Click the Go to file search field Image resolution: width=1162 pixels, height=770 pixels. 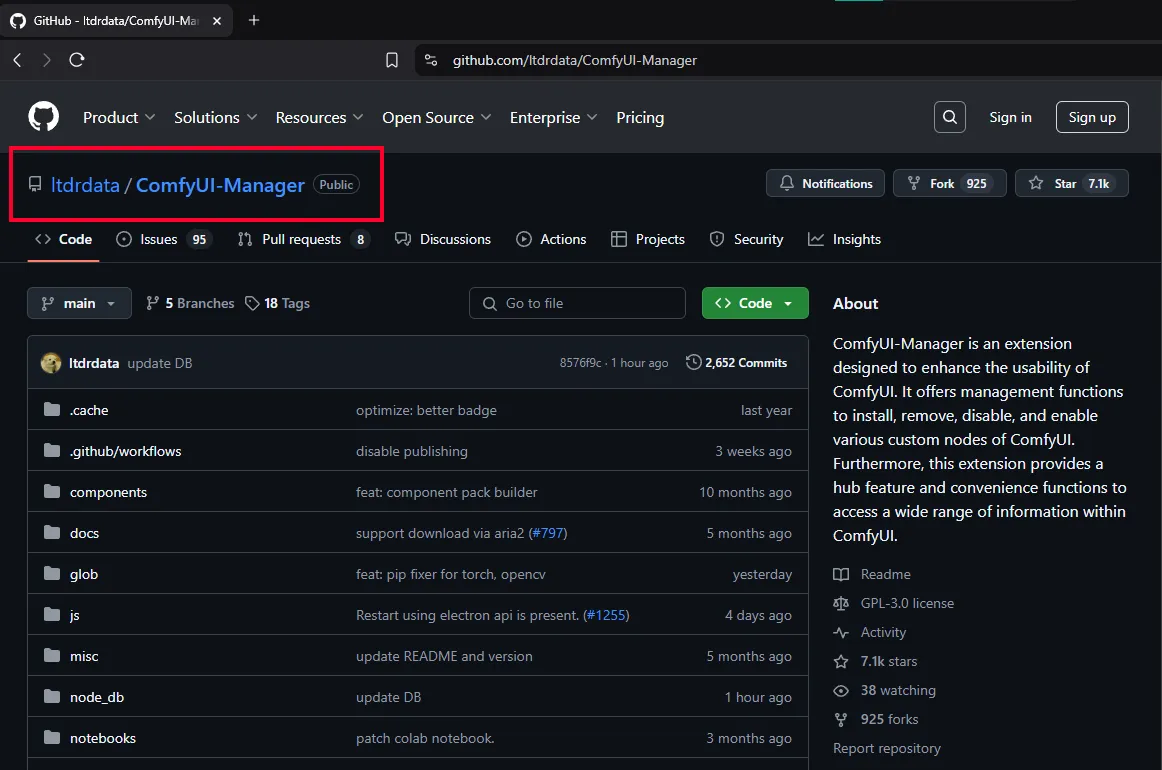(x=577, y=302)
